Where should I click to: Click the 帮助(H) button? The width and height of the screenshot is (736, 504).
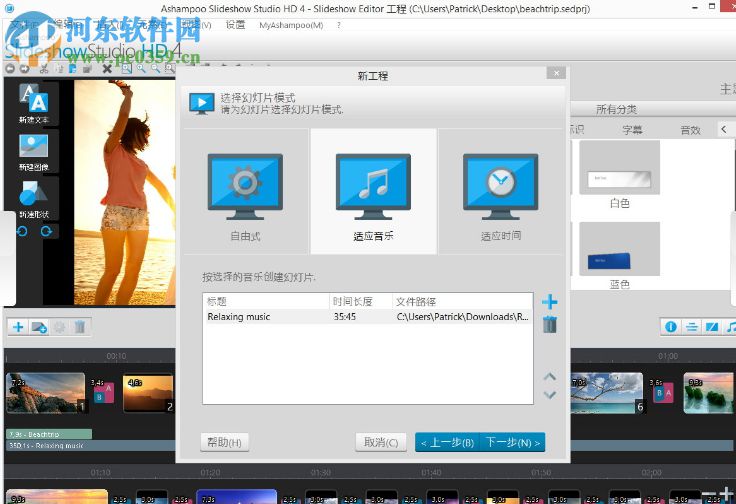click(x=224, y=442)
